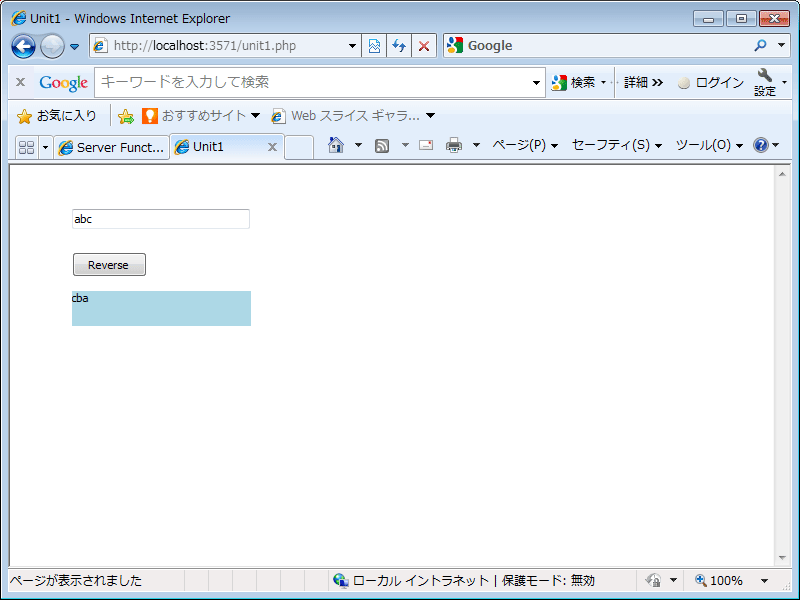Viewport: 800px width, 600px height.
Task: Close the Unit1 tab
Action: click(x=272, y=147)
